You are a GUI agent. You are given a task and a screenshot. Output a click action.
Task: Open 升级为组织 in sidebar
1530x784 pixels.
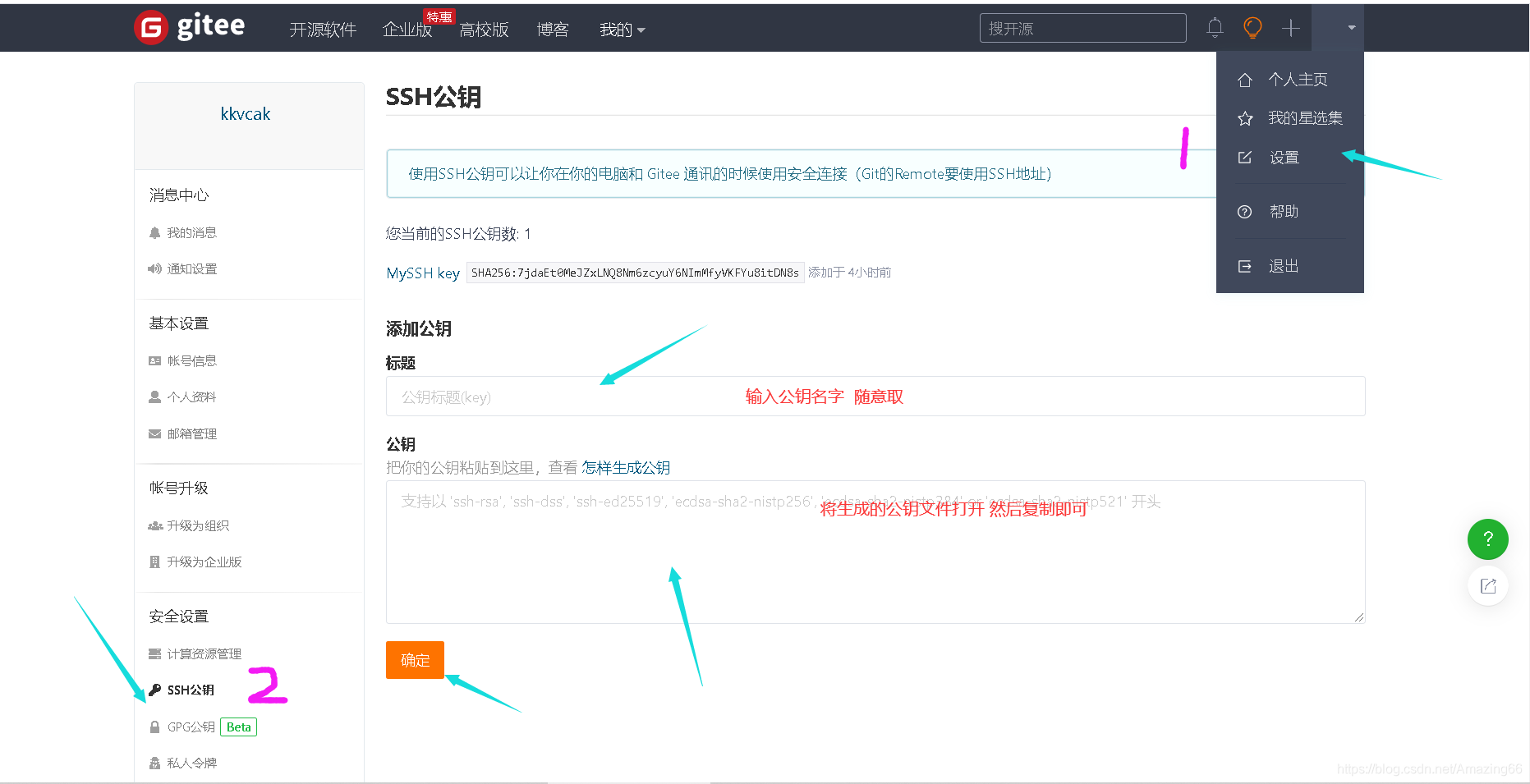pyautogui.click(x=198, y=526)
